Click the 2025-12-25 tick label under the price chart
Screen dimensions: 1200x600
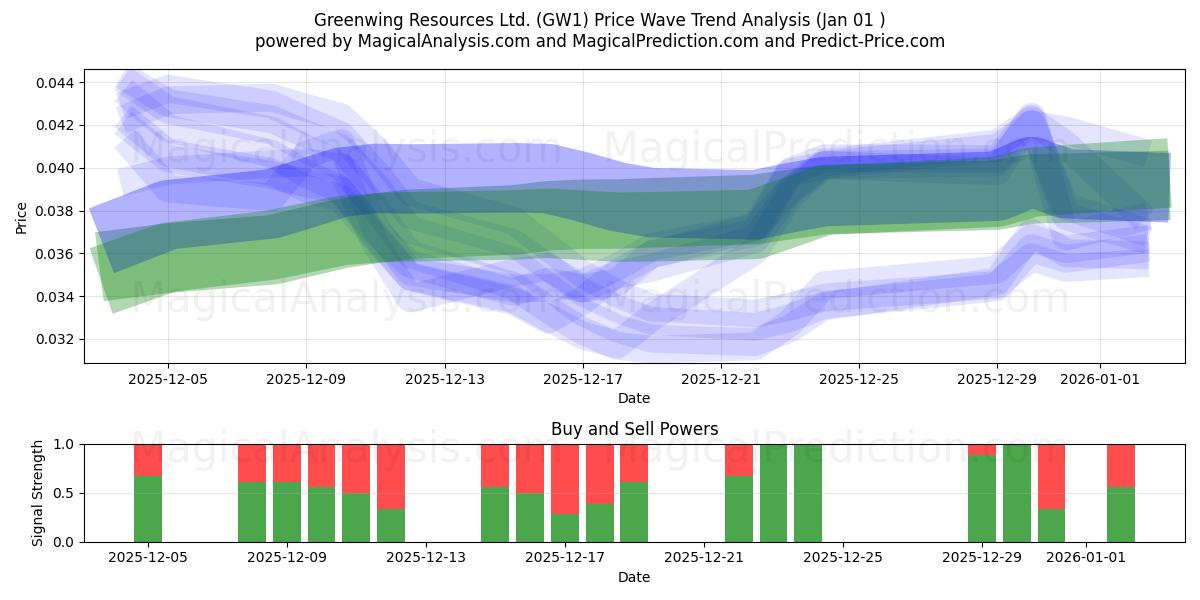click(x=859, y=379)
